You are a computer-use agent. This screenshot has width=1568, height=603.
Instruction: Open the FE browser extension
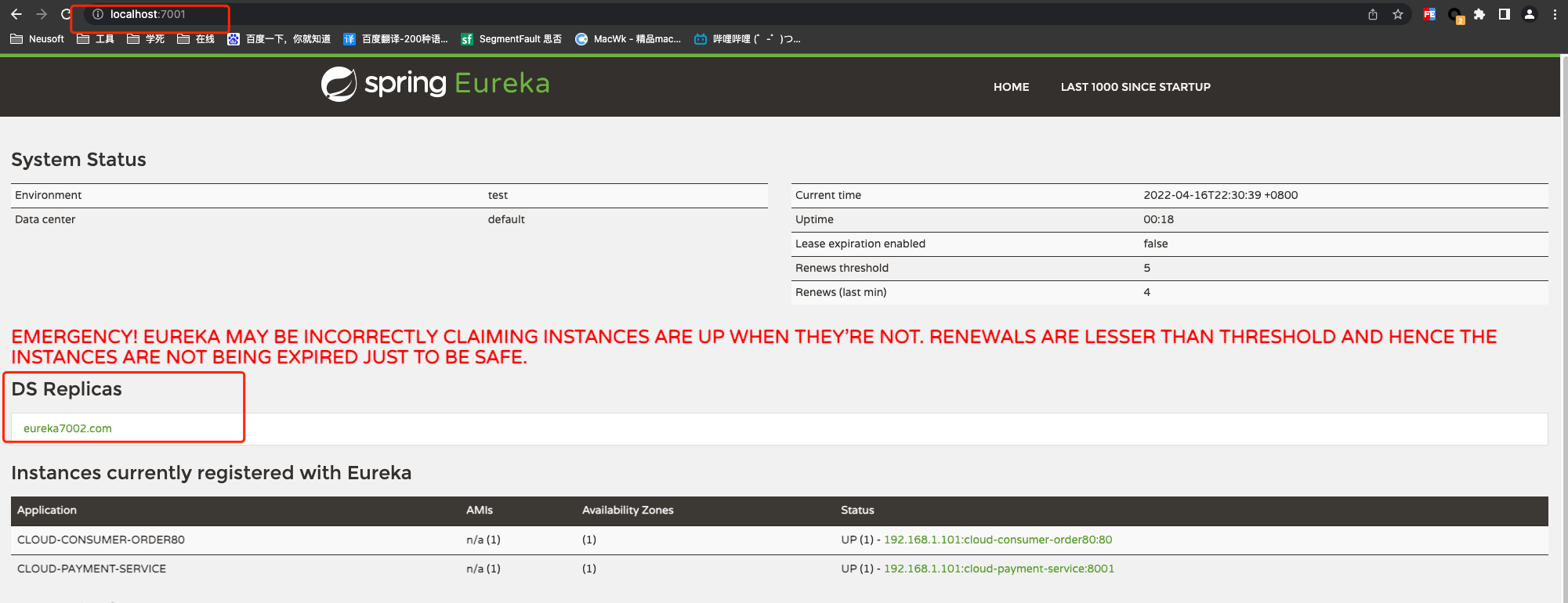[1429, 14]
